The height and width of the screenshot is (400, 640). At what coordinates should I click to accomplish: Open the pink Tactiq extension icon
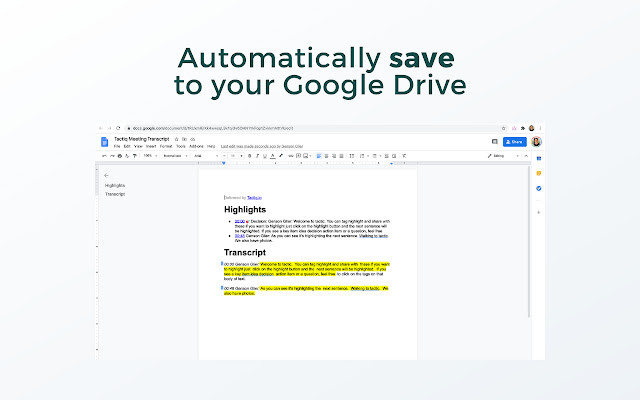pos(514,128)
